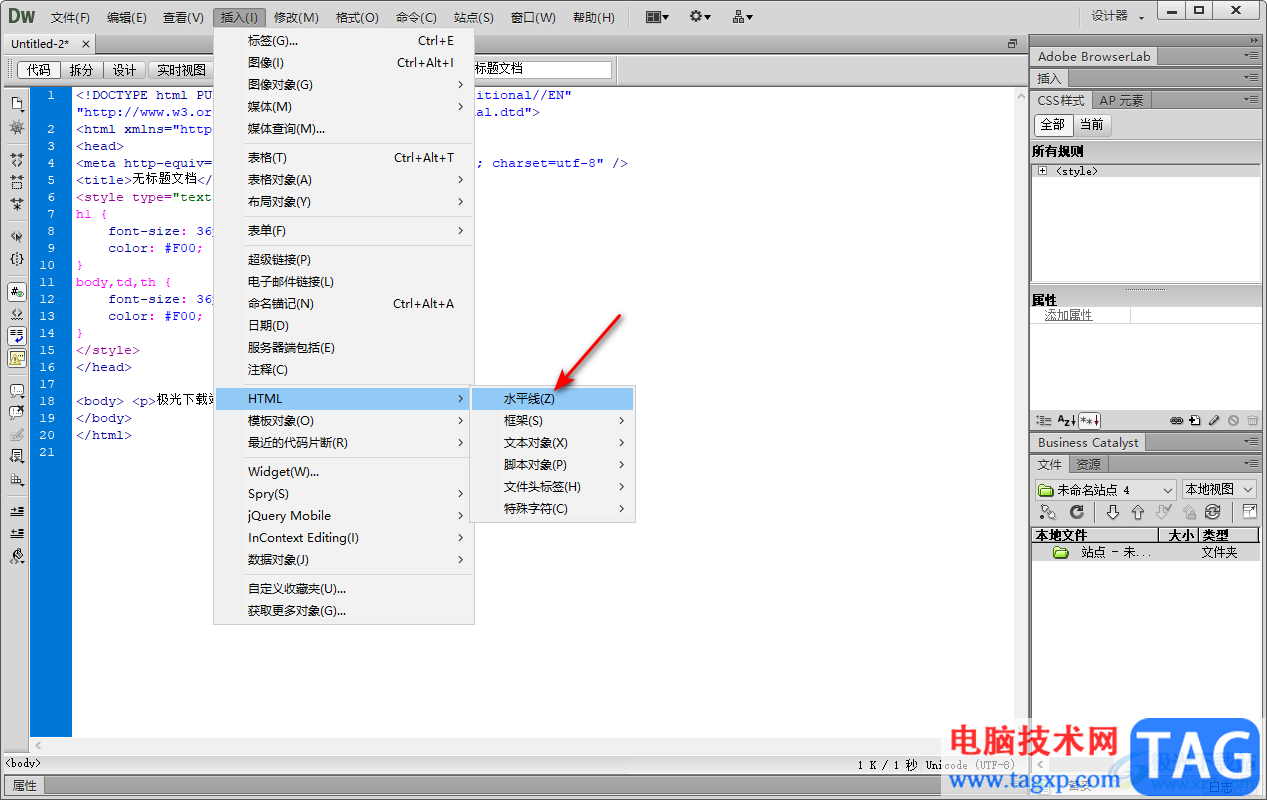The height and width of the screenshot is (800, 1267).
Task: Click Apply Comment icon
Action: [17, 390]
